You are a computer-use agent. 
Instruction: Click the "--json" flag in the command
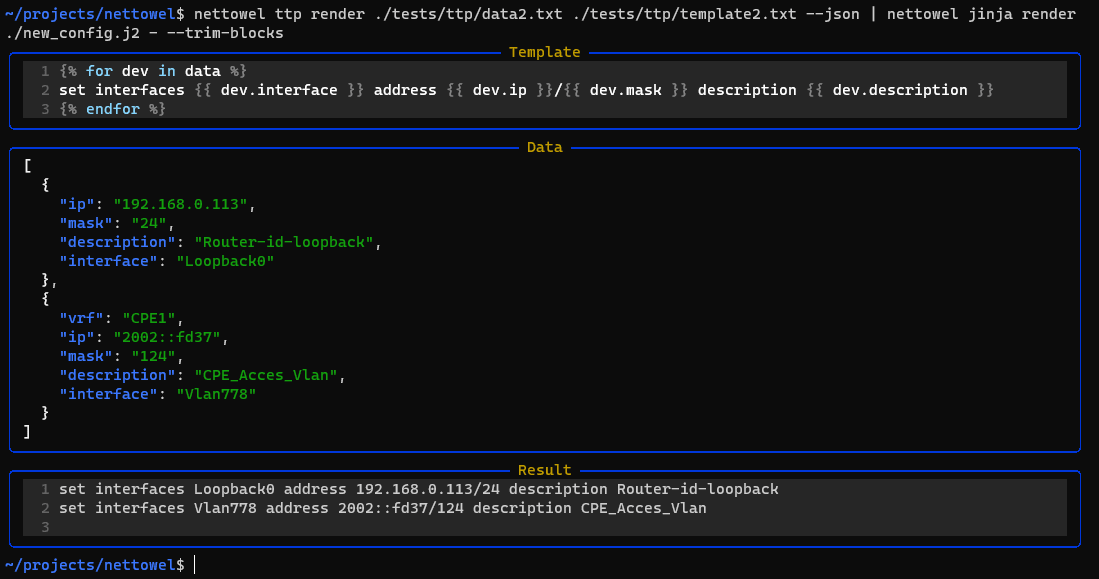point(832,14)
